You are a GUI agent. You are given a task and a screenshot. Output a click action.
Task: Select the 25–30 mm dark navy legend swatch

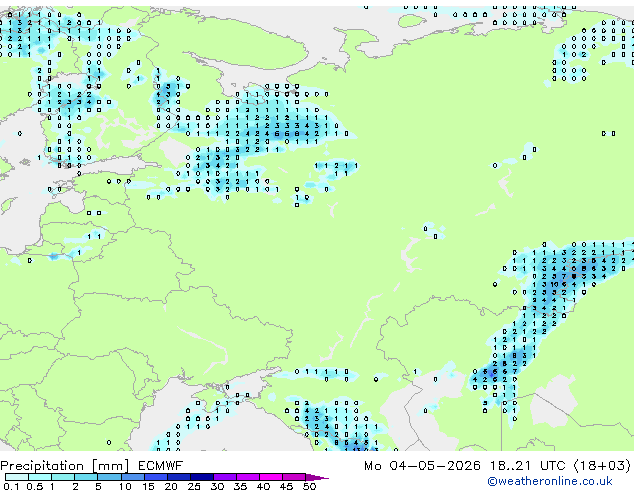(202, 477)
